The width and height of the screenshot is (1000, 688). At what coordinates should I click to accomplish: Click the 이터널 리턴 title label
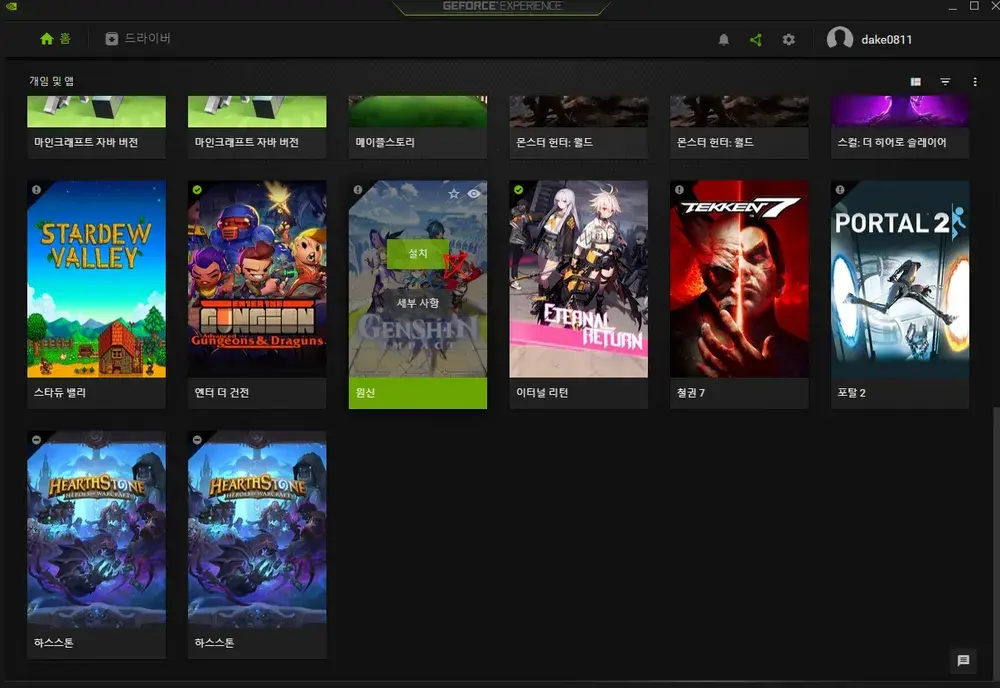[542, 393]
